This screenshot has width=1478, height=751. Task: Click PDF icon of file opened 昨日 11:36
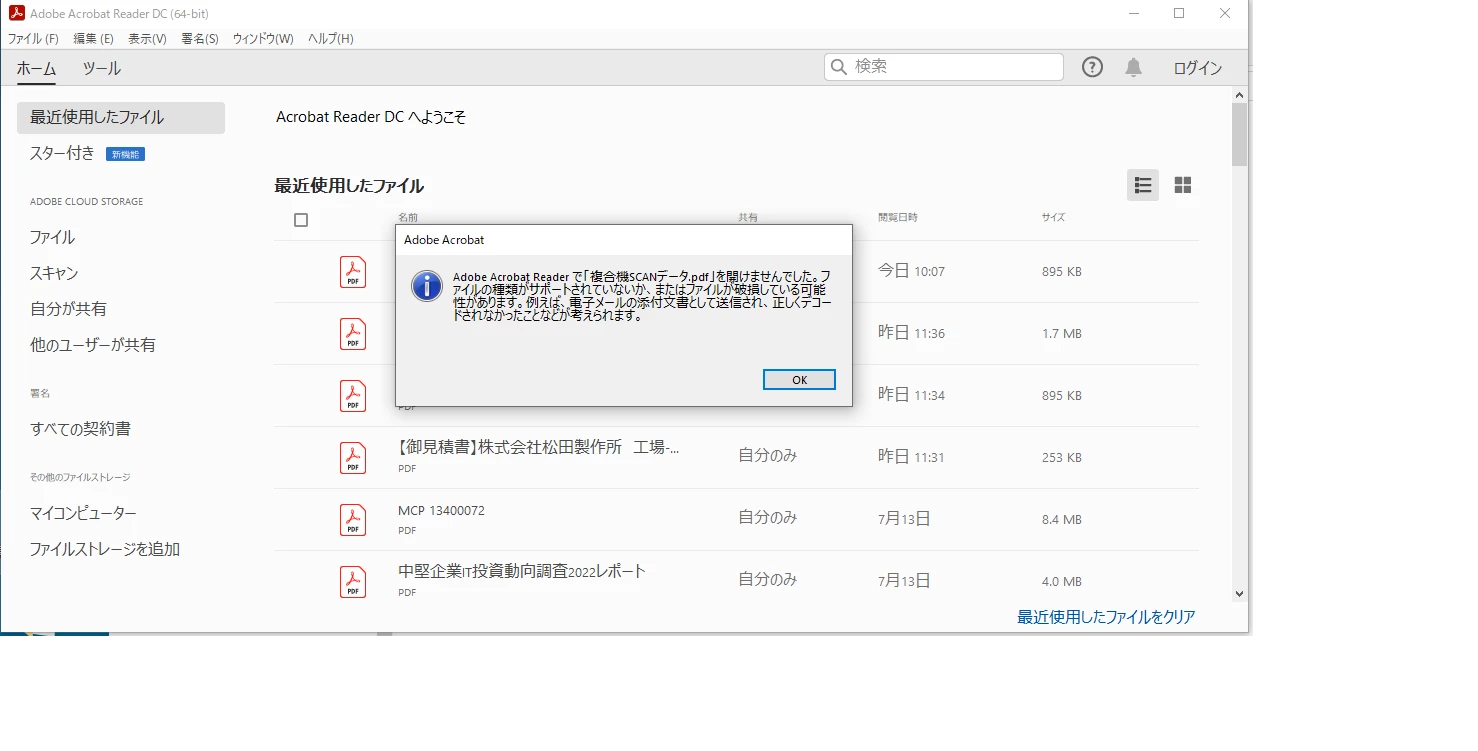[353, 334]
